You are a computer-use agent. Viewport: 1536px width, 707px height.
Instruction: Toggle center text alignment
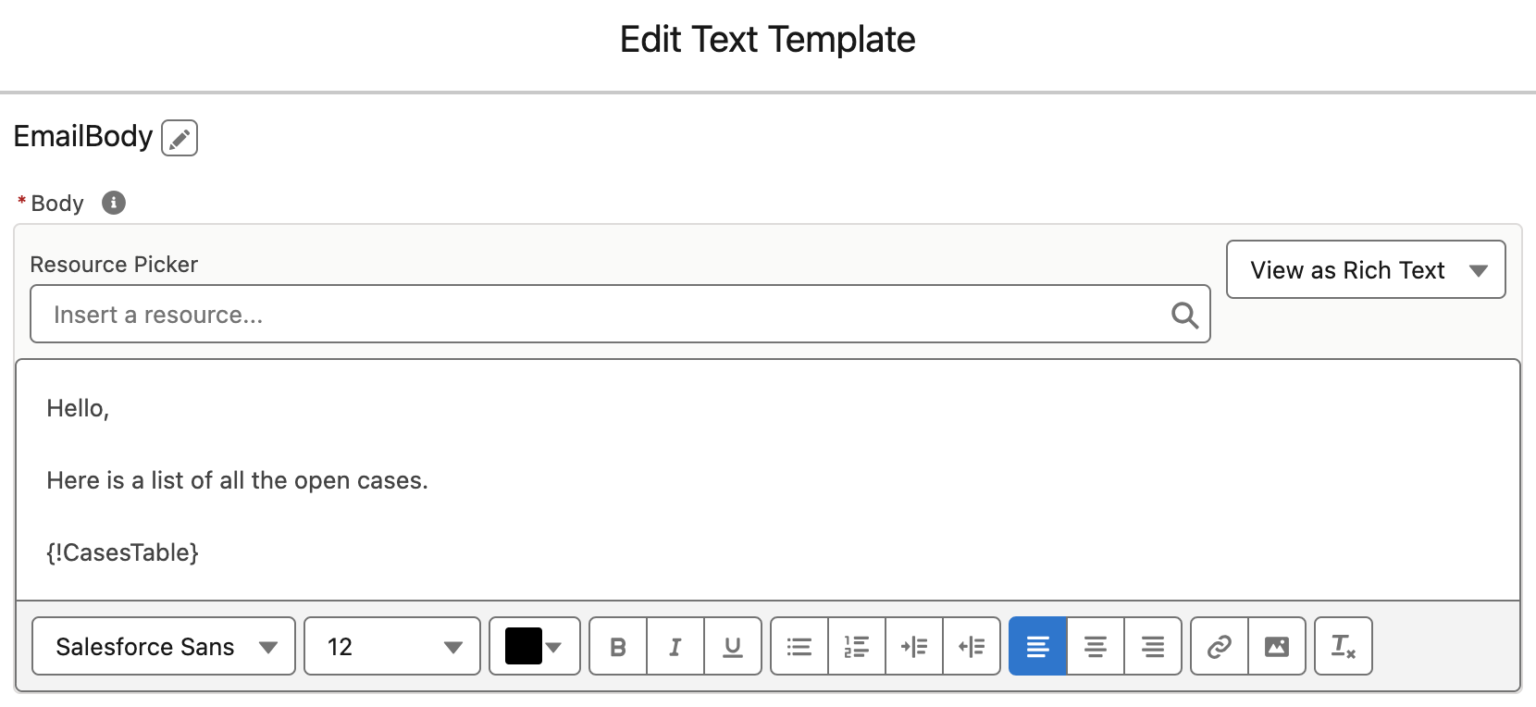[x=1095, y=646]
